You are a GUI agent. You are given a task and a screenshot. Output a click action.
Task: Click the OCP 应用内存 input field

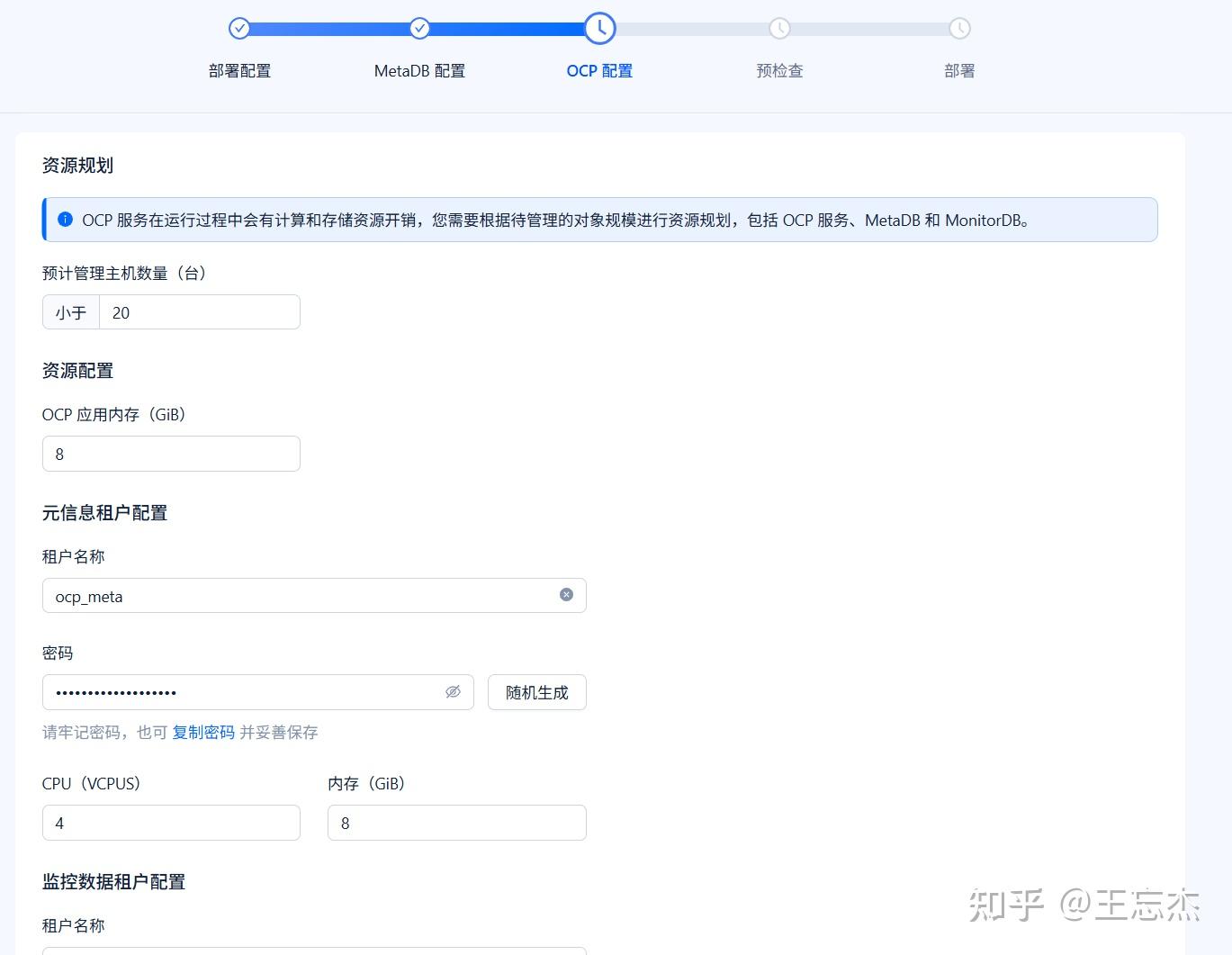point(171,454)
